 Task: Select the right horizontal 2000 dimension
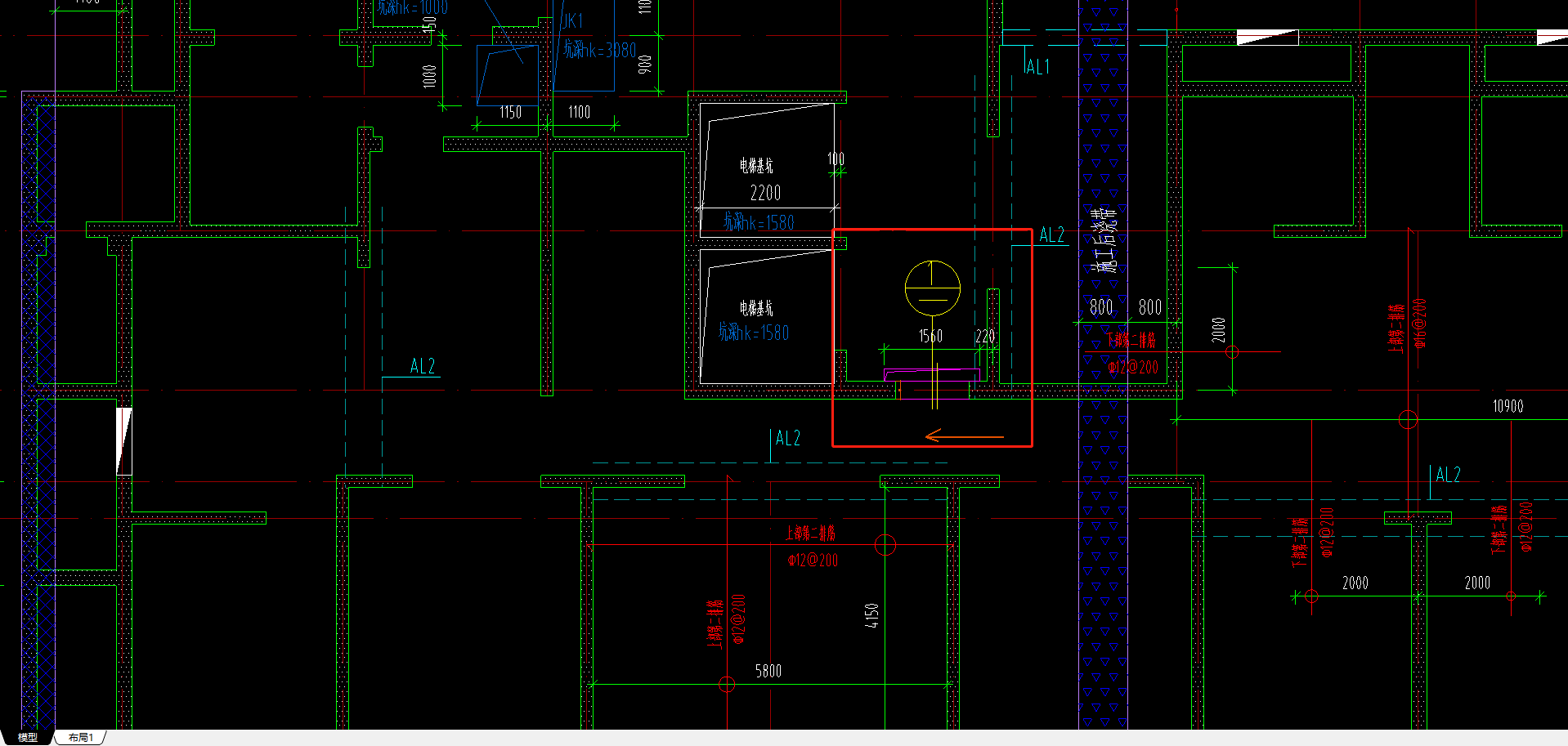coord(1476,583)
